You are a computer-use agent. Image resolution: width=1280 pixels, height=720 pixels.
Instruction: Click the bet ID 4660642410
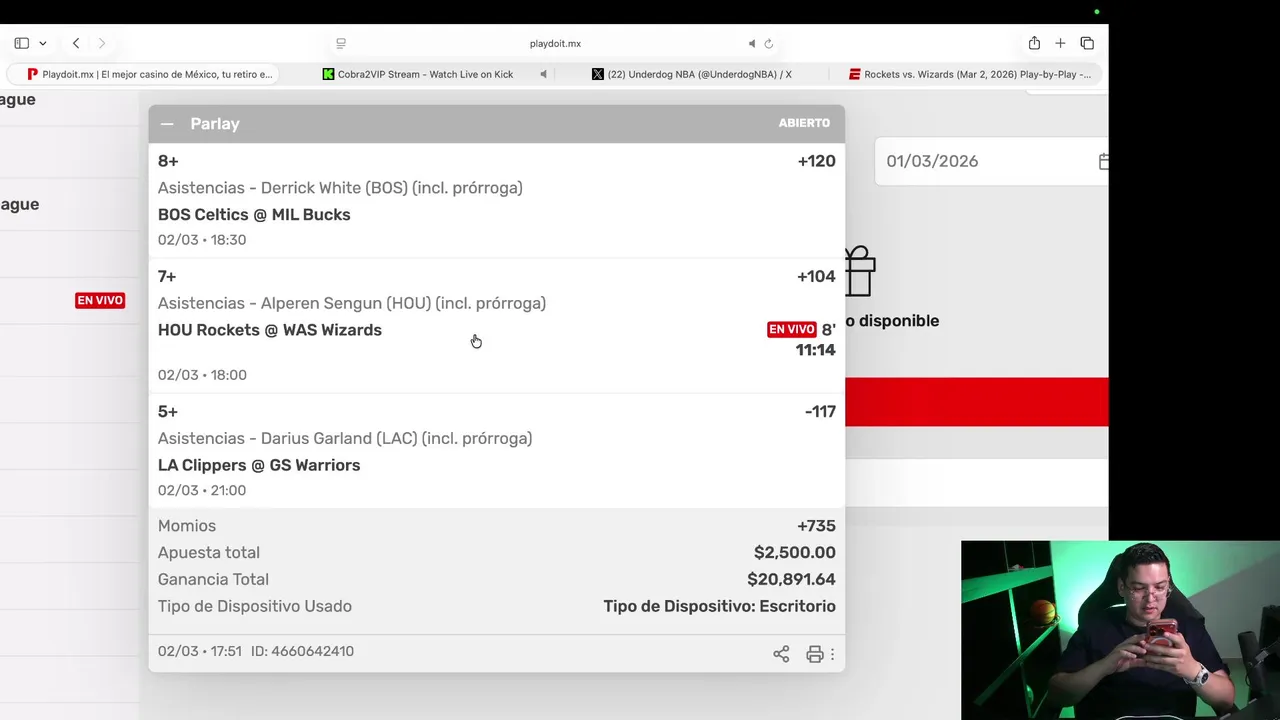pos(302,651)
